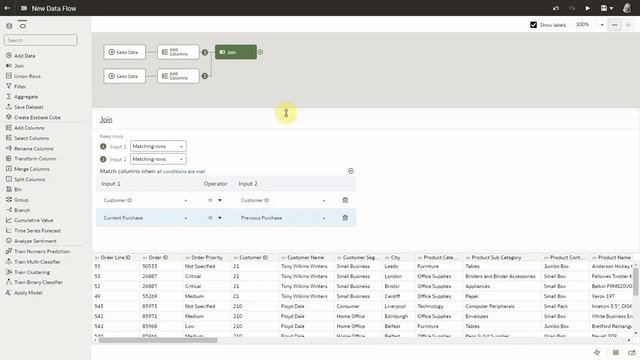The image size is (640, 360).
Task: Select the Split Columns step
Action: (25, 179)
